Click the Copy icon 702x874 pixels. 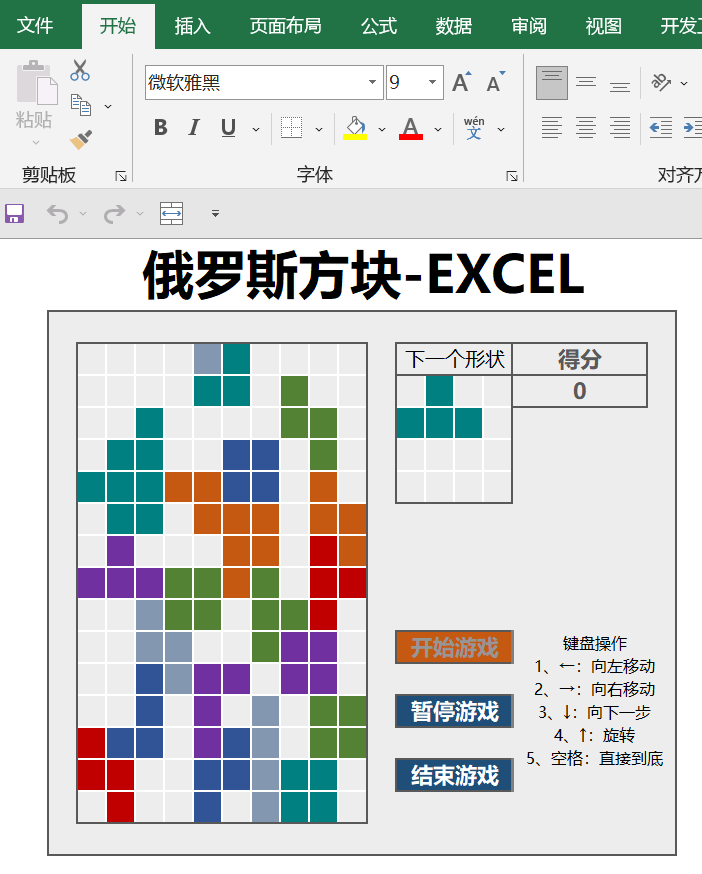(81, 105)
